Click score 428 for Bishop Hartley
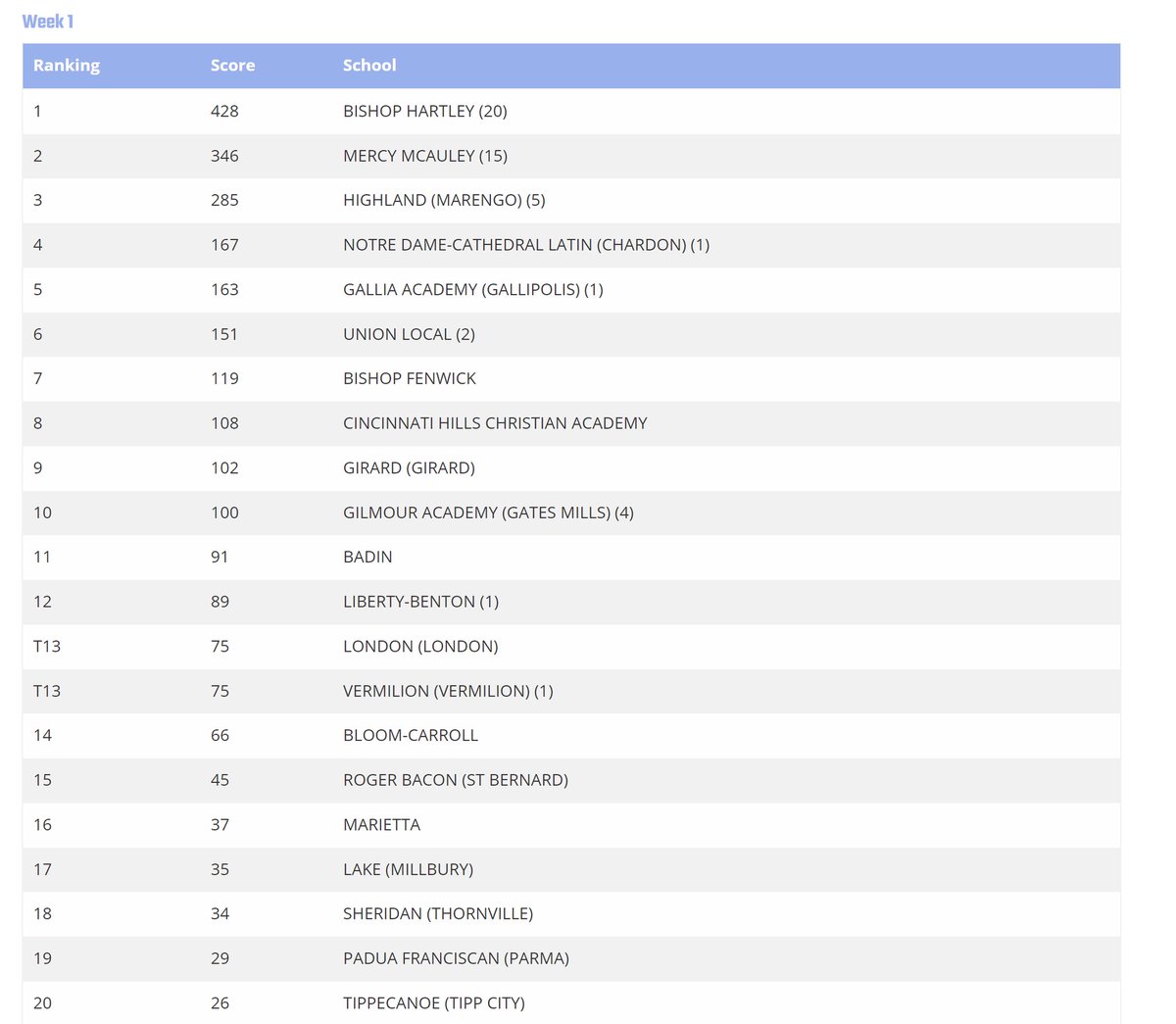The image size is (1176, 1024). coord(224,111)
